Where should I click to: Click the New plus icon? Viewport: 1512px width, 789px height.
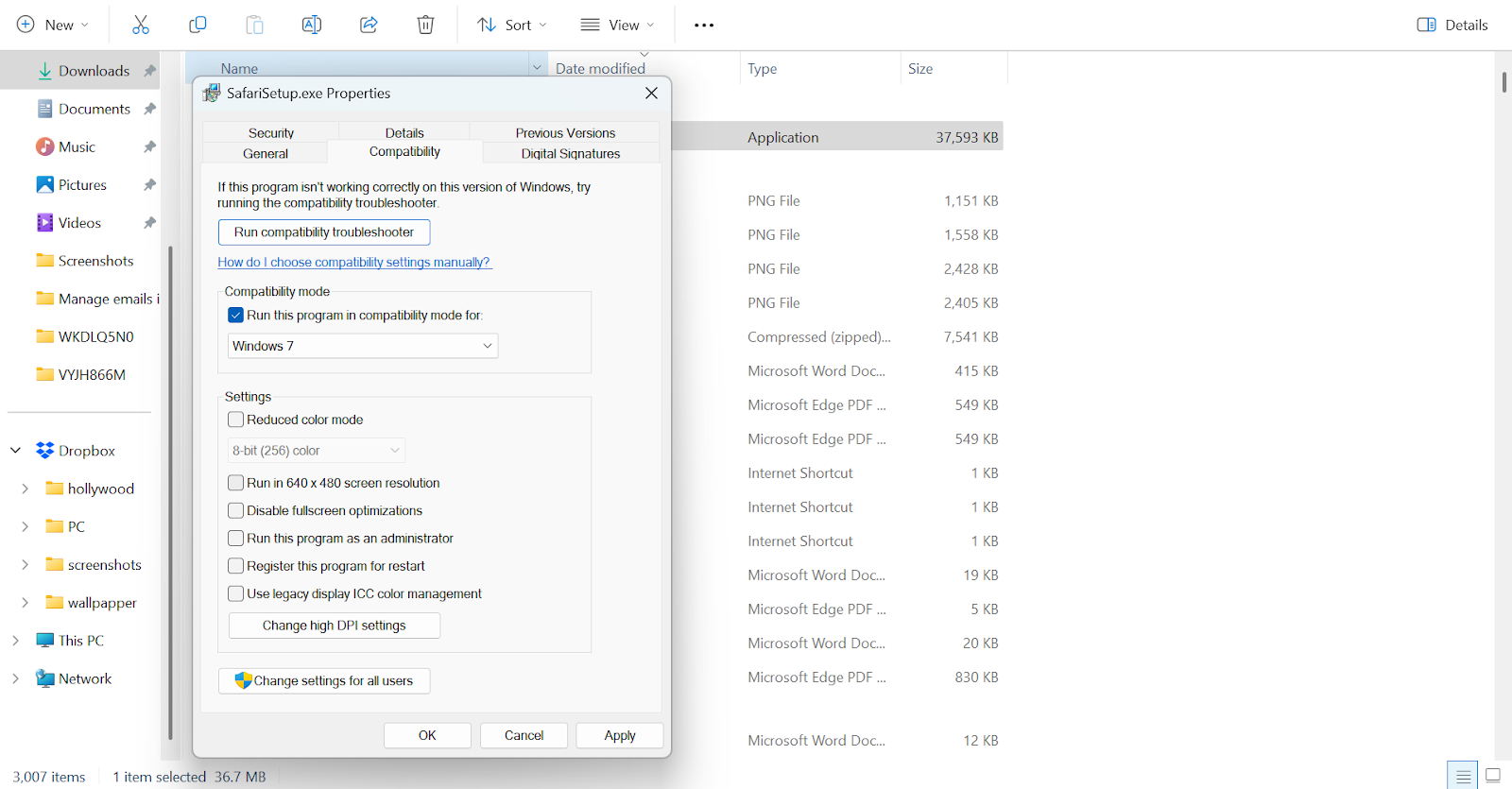26,25
